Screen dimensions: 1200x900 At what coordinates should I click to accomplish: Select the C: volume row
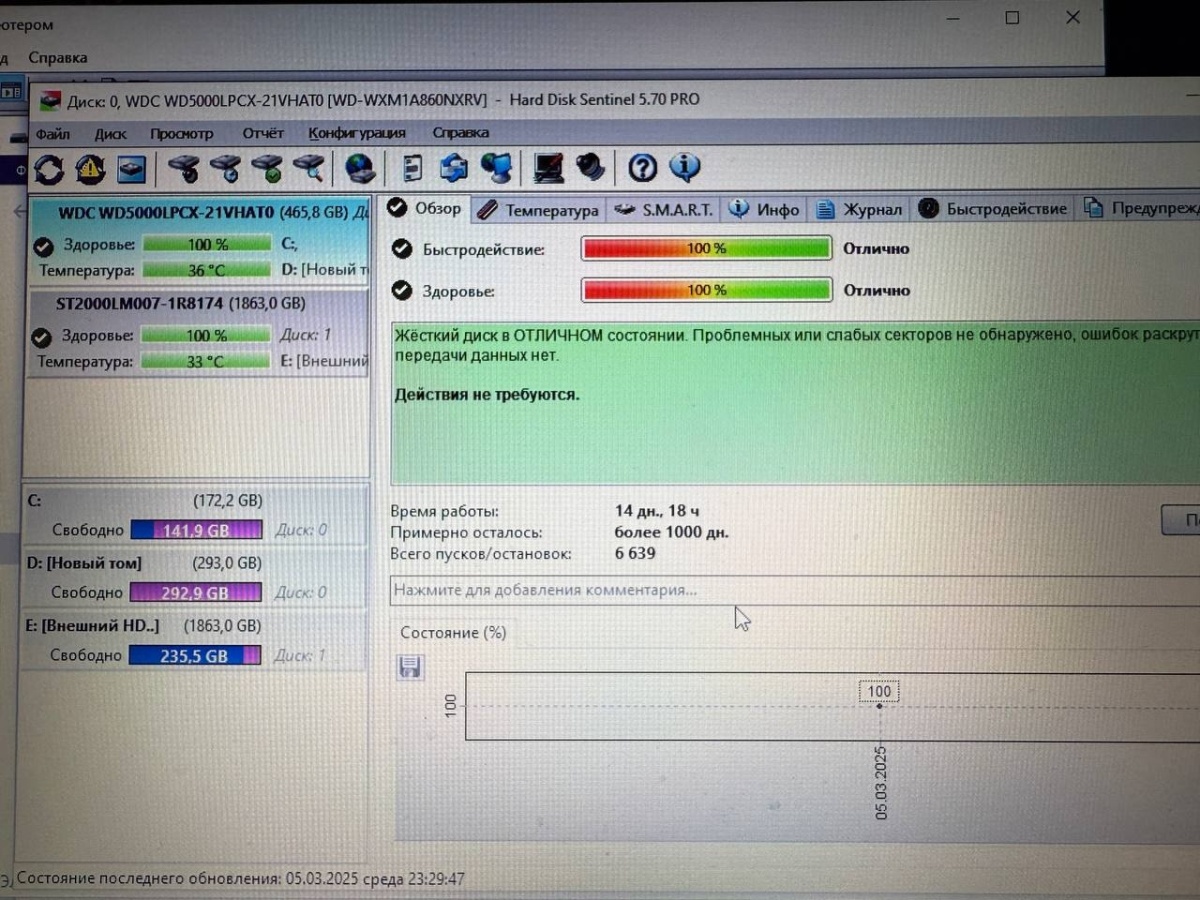click(194, 514)
